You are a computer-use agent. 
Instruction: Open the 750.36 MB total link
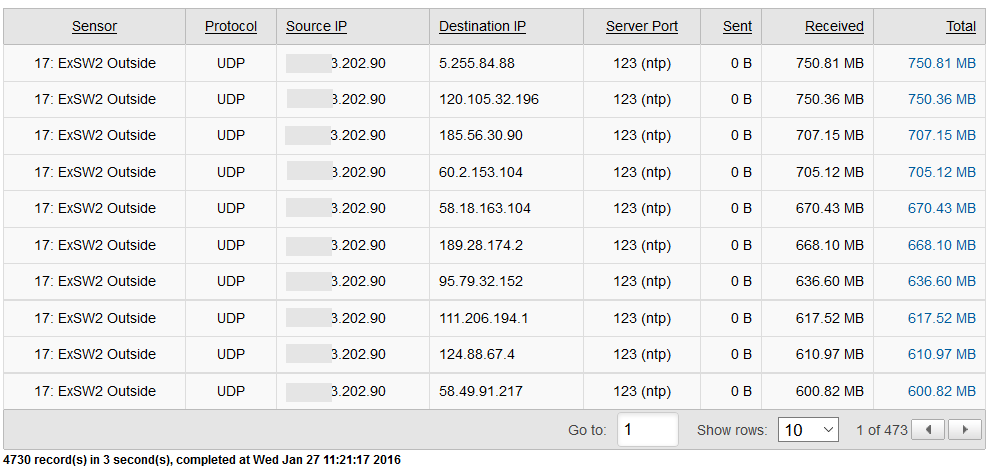click(941, 99)
